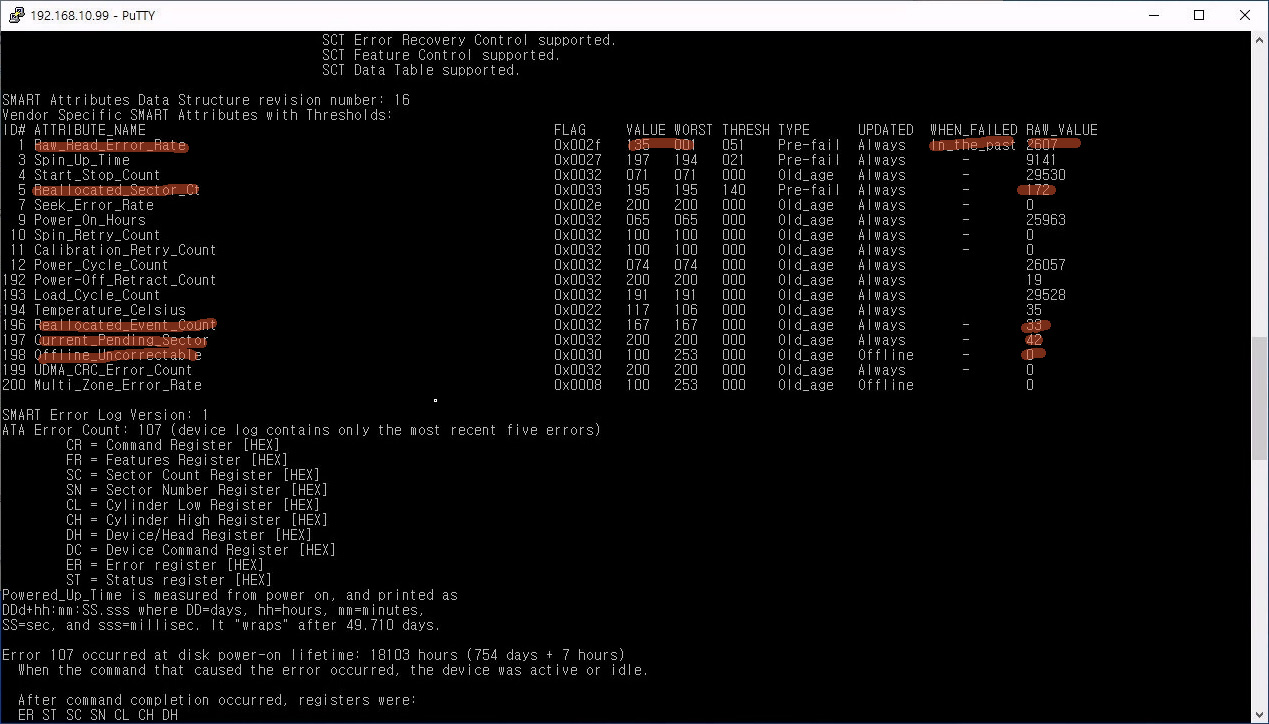Click the Power_On_Hours raw value 25963

click(1045, 220)
